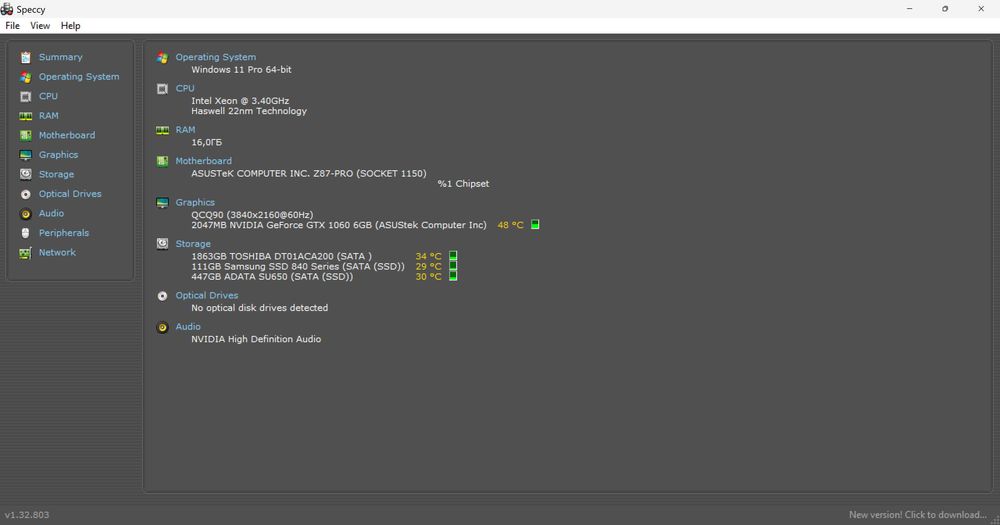Show Graphics details from sidebar

(x=59, y=154)
